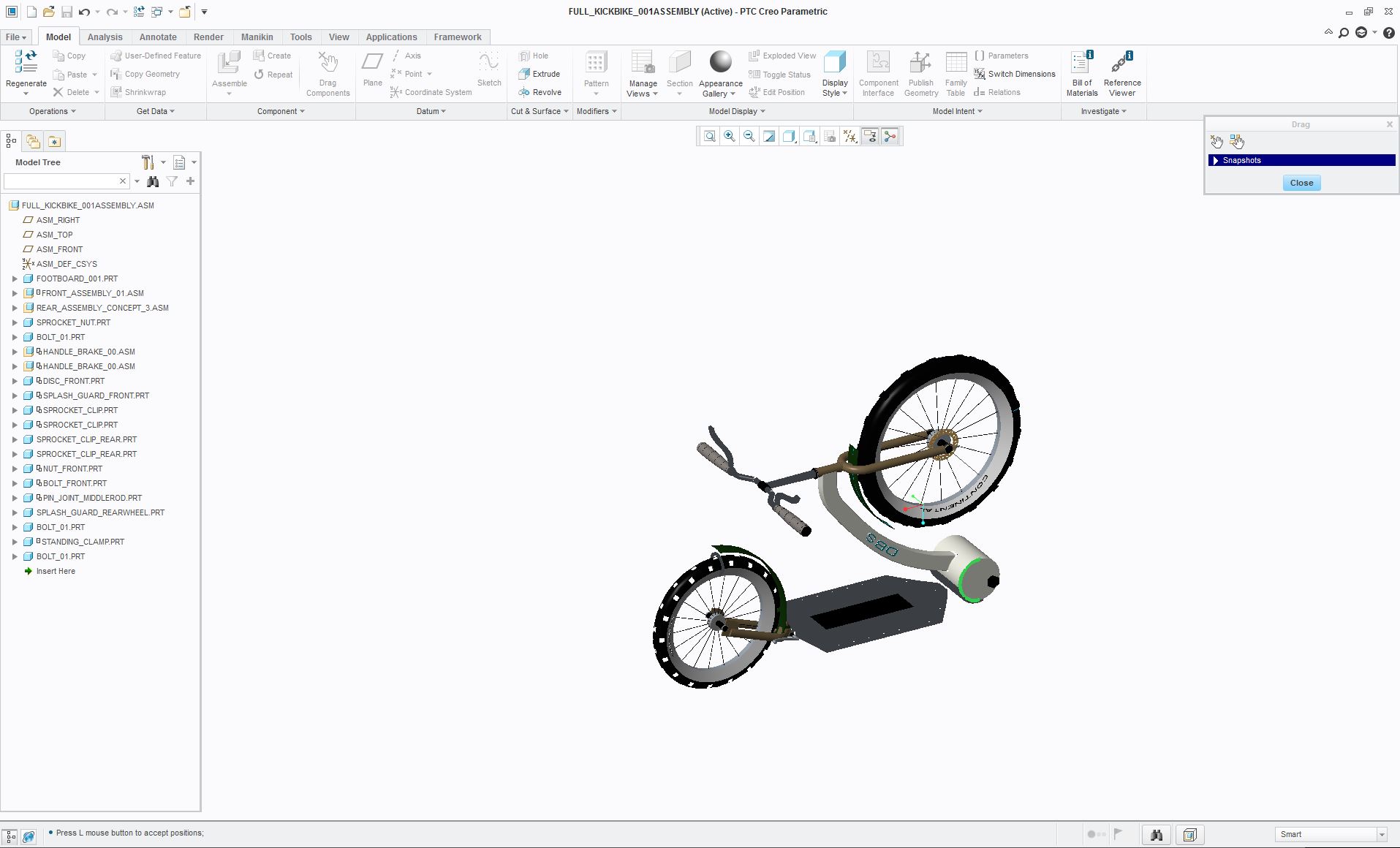1400x848 pixels.
Task: Open the Framework tab
Action: coord(458,37)
